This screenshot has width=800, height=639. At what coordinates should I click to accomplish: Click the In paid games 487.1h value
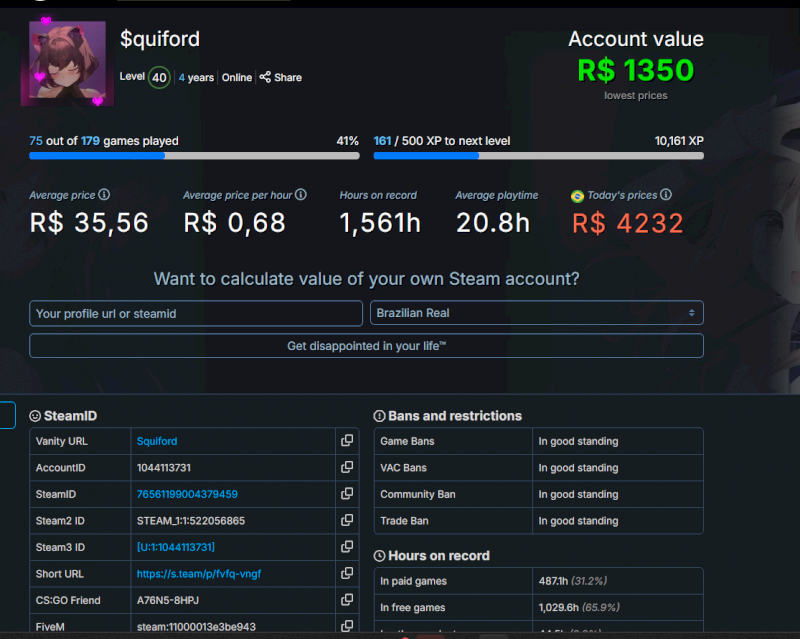(x=572, y=581)
